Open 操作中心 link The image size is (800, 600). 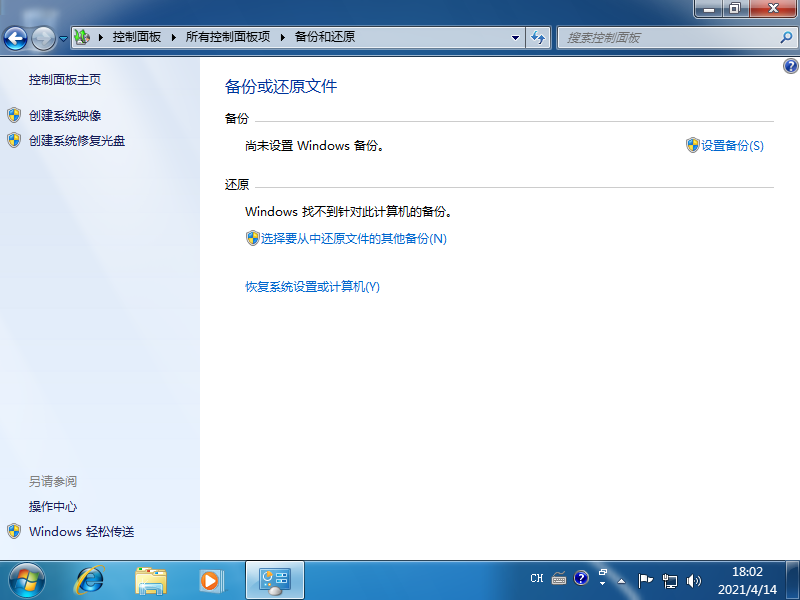click(53, 507)
